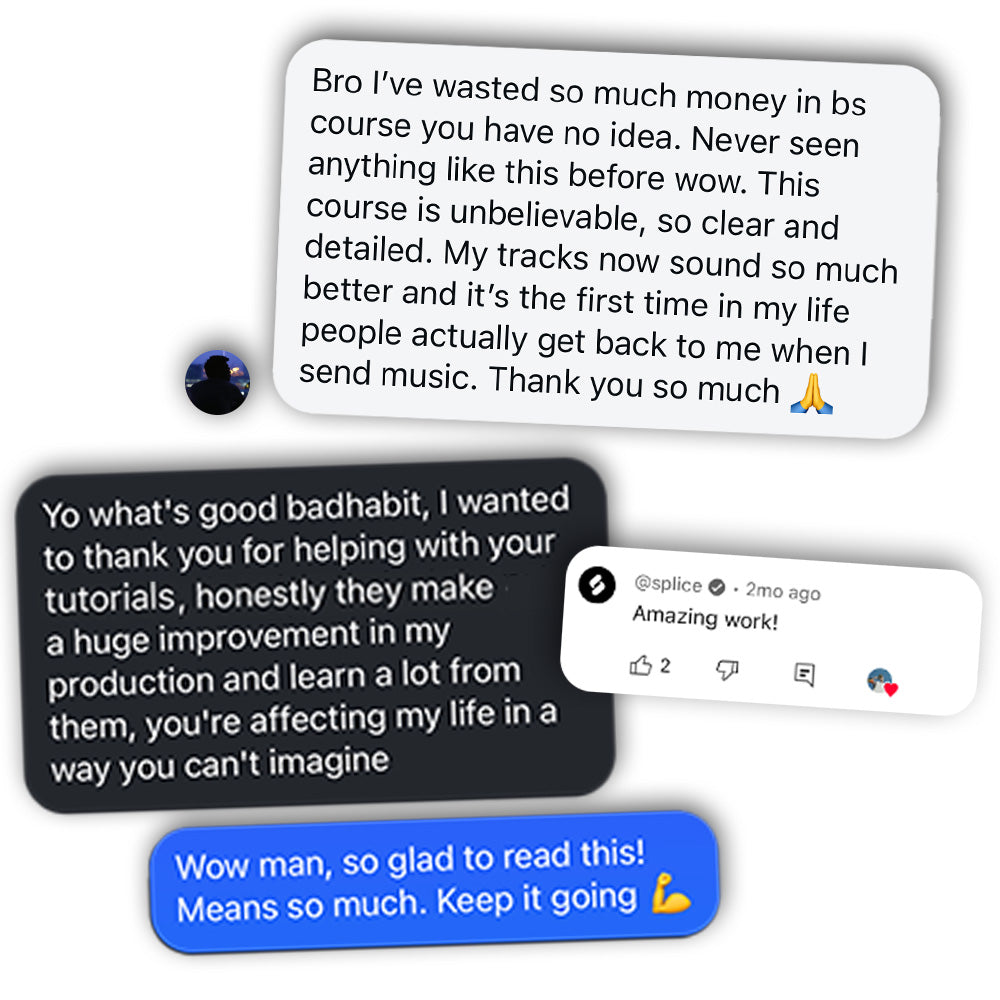
Task: Click the word badhabit in dark message
Action: pyautogui.click(x=355, y=506)
